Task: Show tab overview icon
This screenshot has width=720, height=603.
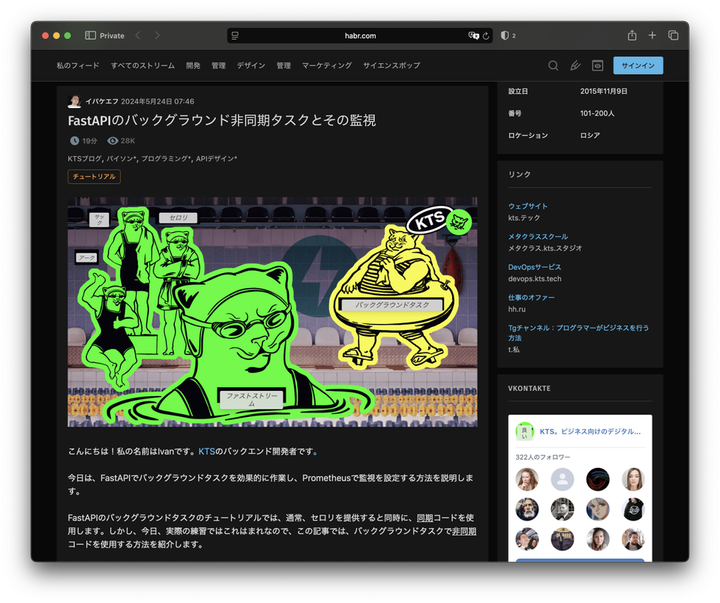Action: [x=673, y=35]
